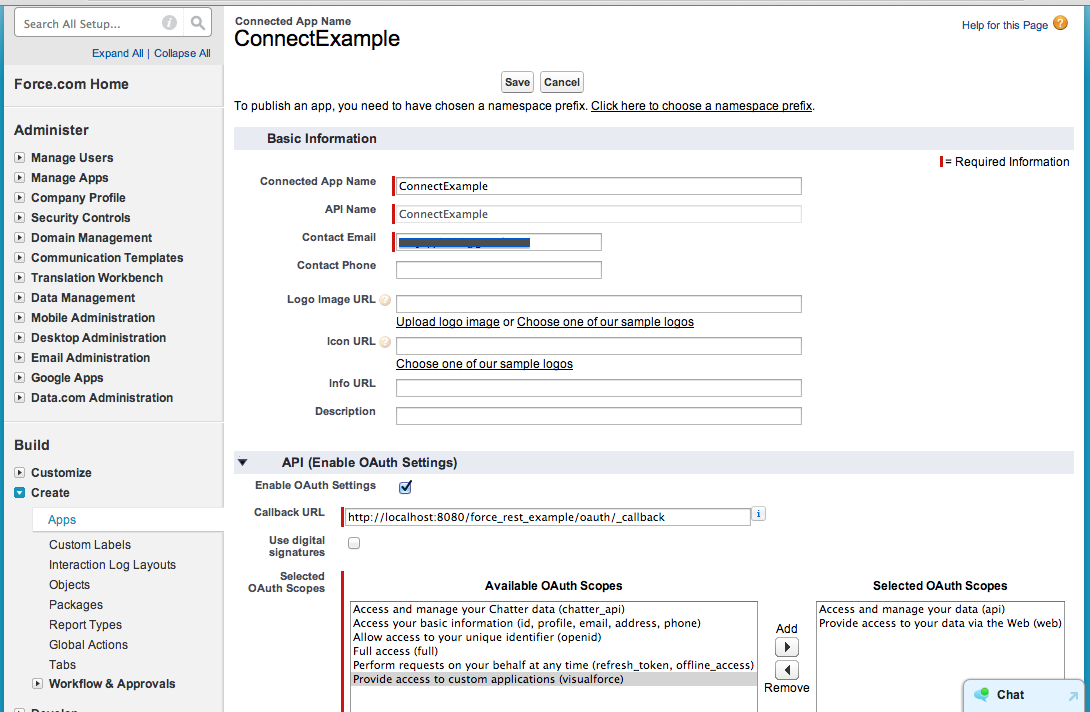Uncheck Enable OAuth Settings checkbox
The width and height of the screenshot is (1090, 712).
(405, 487)
